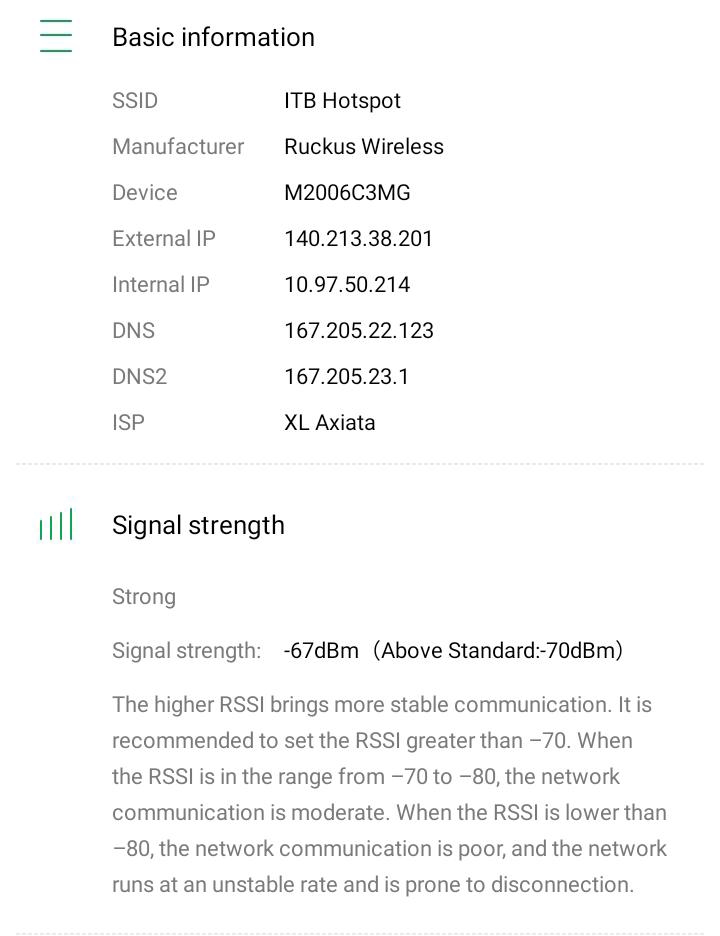This screenshot has height=936, width=720.
Task: Select device model M2006C3MG
Action: 347,192
